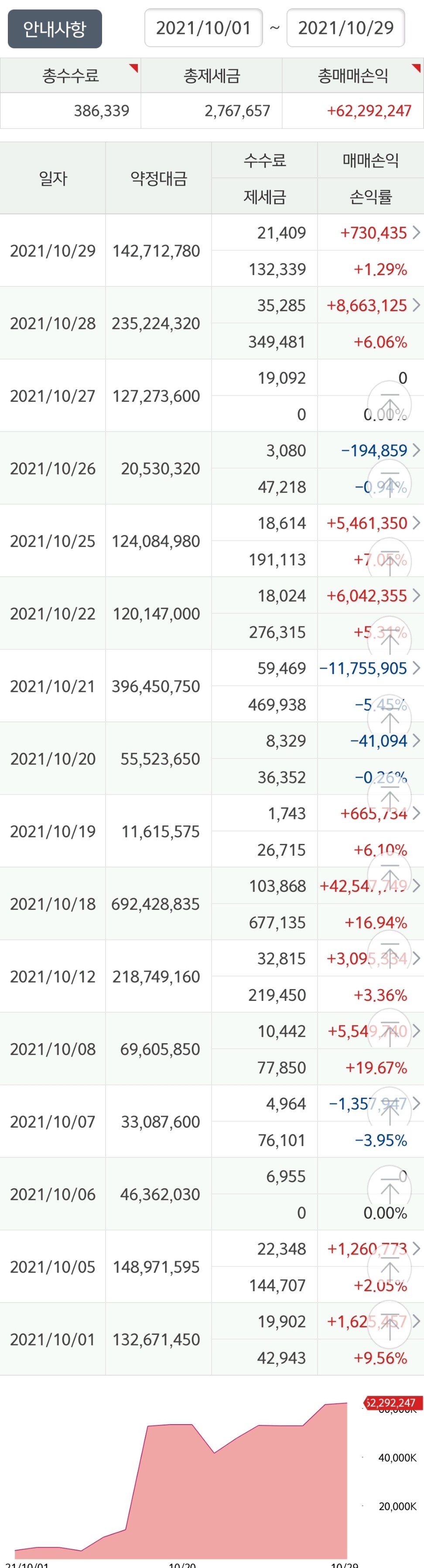The width and height of the screenshot is (424, 1568).
Task: Open chevron beside -11,755,905 loss
Action: tap(417, 668)
